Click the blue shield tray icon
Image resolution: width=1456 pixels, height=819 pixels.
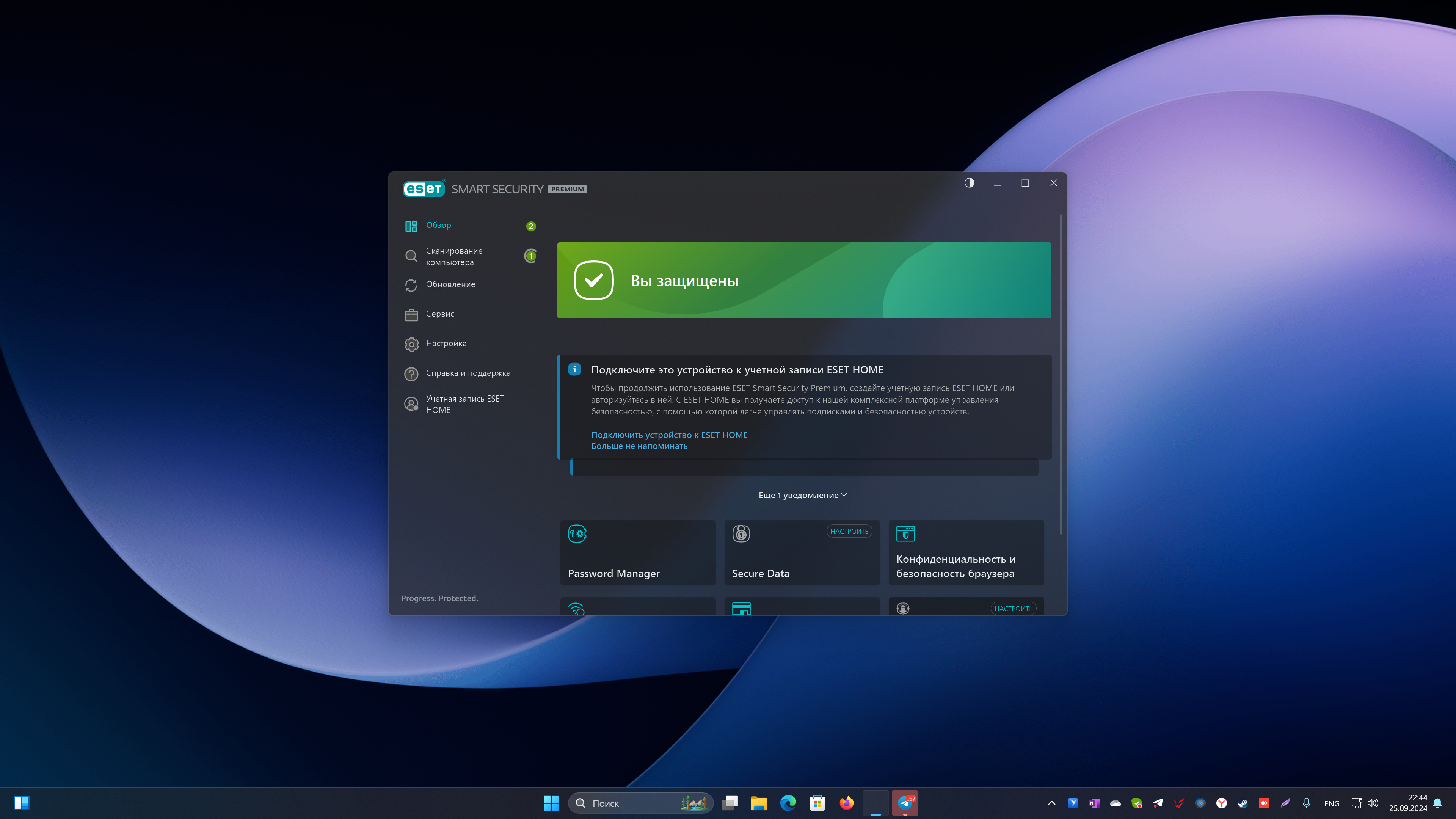pyautogui.click(x=1200, y=803)
